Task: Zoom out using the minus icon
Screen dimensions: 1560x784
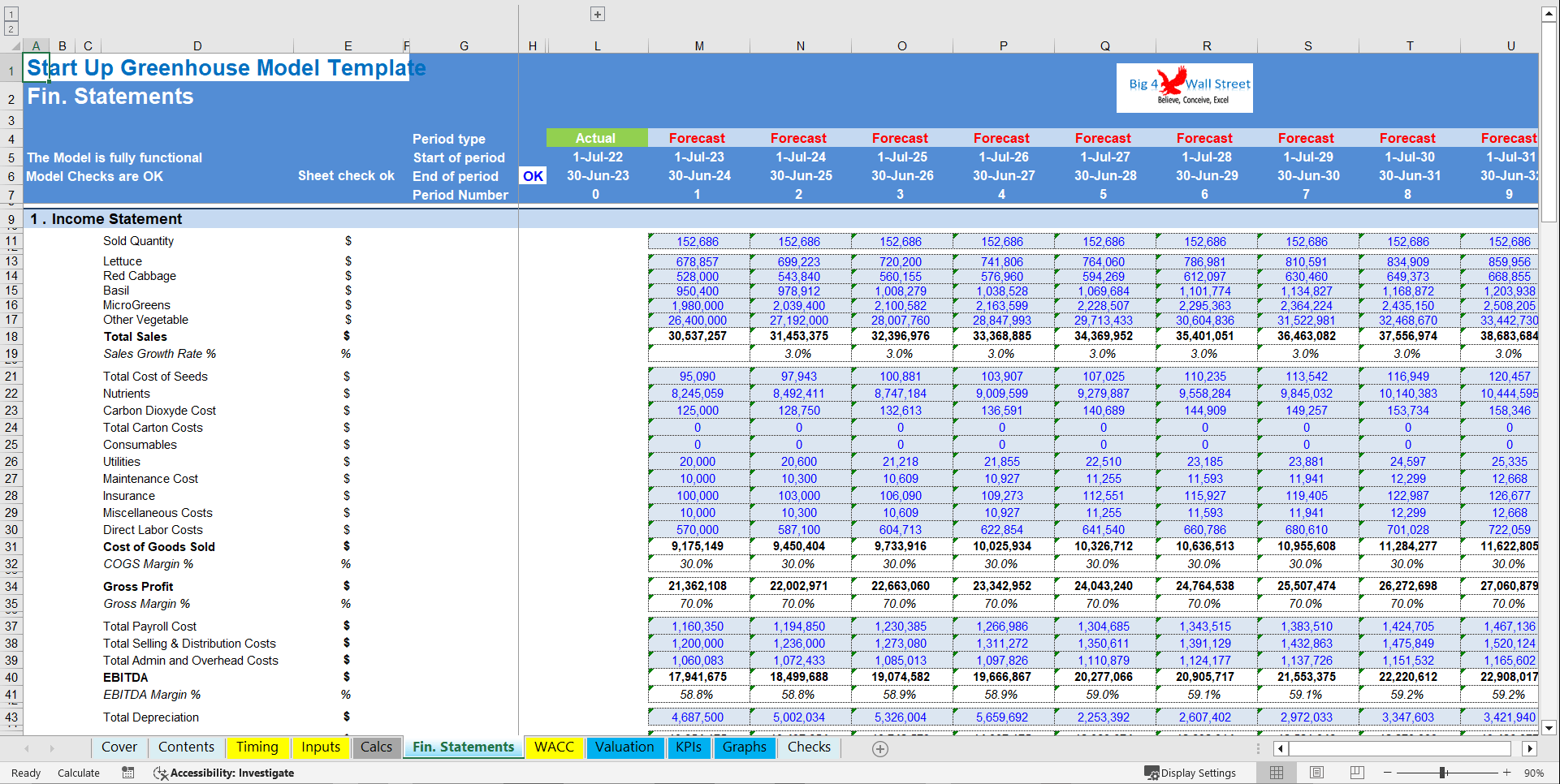Action: click(1389, 773)
